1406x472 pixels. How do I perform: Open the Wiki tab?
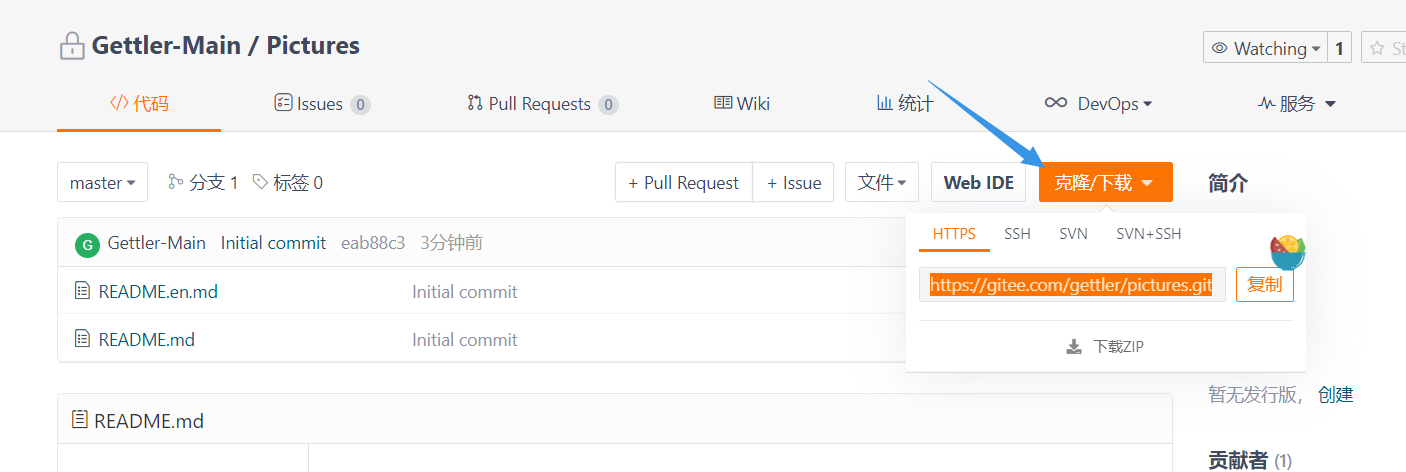coord(742,103)
